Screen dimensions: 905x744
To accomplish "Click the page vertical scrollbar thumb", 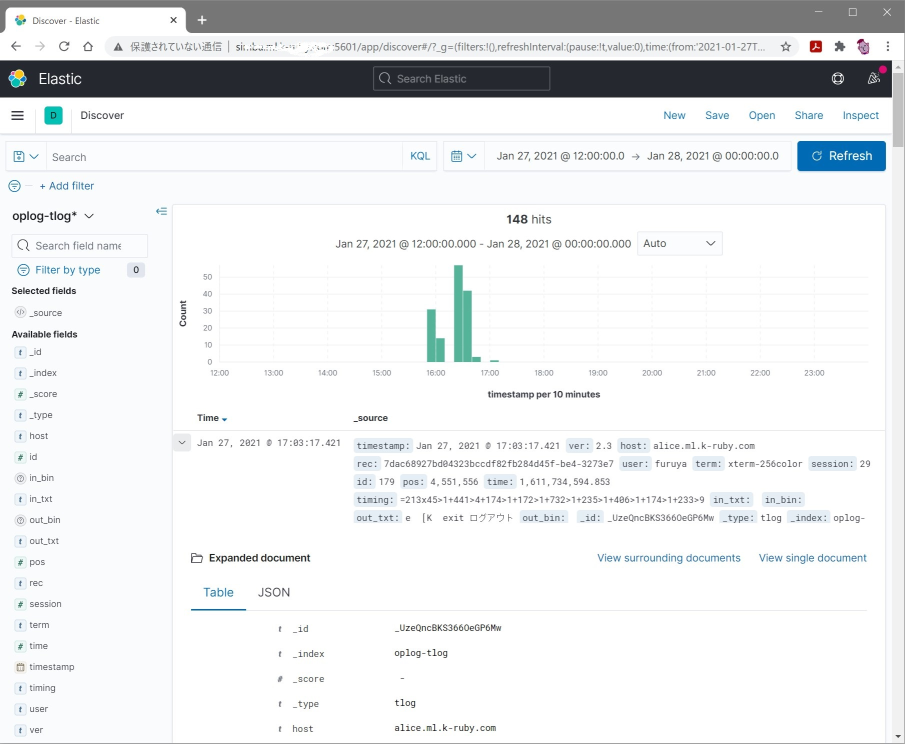I will tap(898, 110).
